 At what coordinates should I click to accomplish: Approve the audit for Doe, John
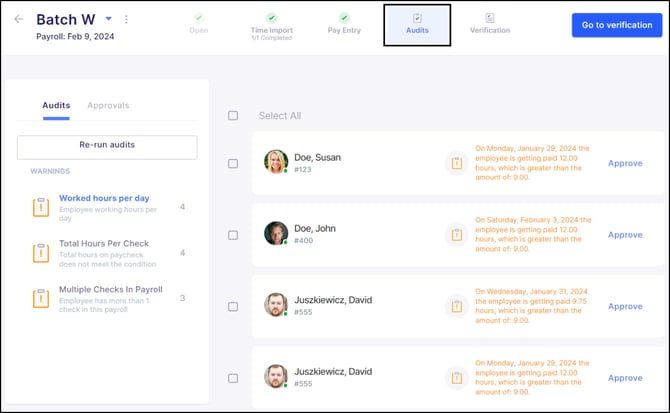point(625,235)
